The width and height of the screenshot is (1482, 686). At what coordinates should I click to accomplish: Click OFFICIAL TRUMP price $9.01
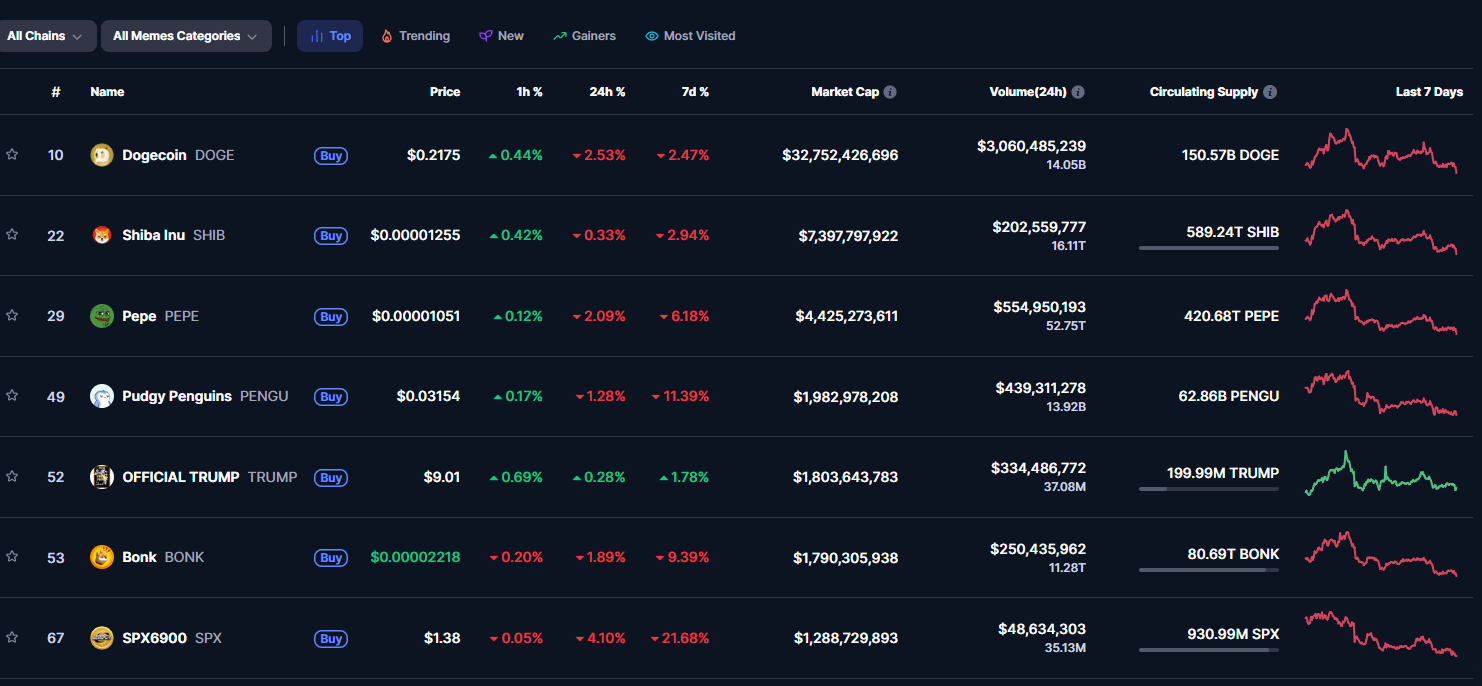pos(442,477)
